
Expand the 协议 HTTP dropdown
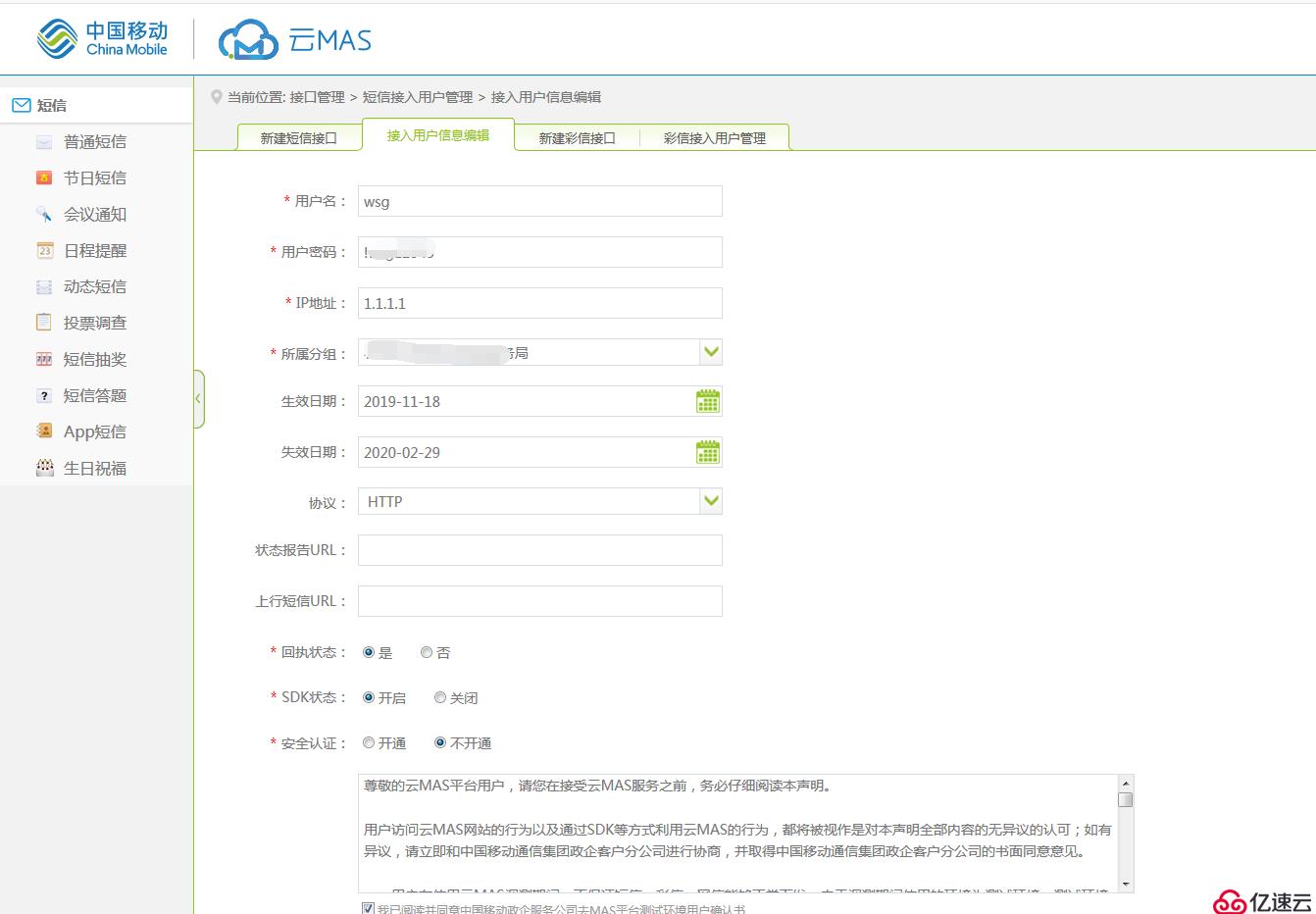point(711,501)
